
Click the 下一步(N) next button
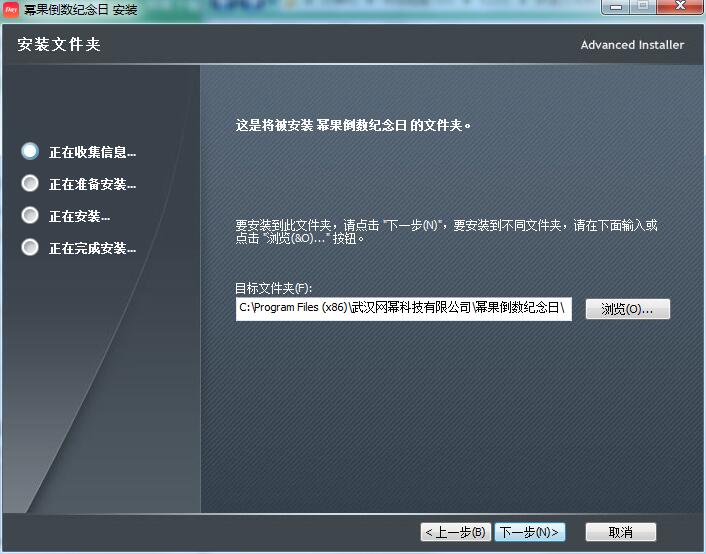point(530,532)
